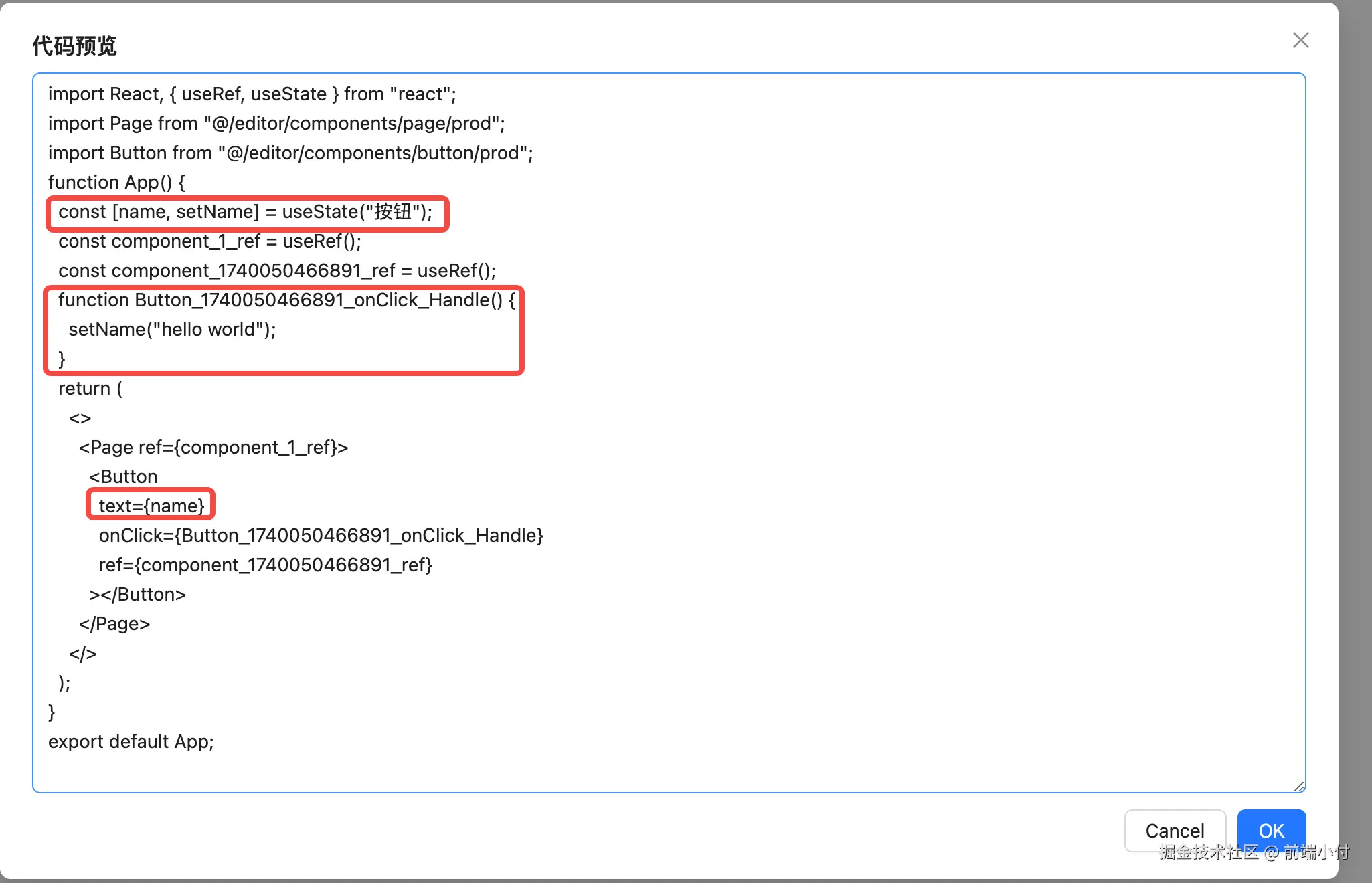Click the setName("hello world") line
This screenshot has width=1372, height=883.
[172, 330]
